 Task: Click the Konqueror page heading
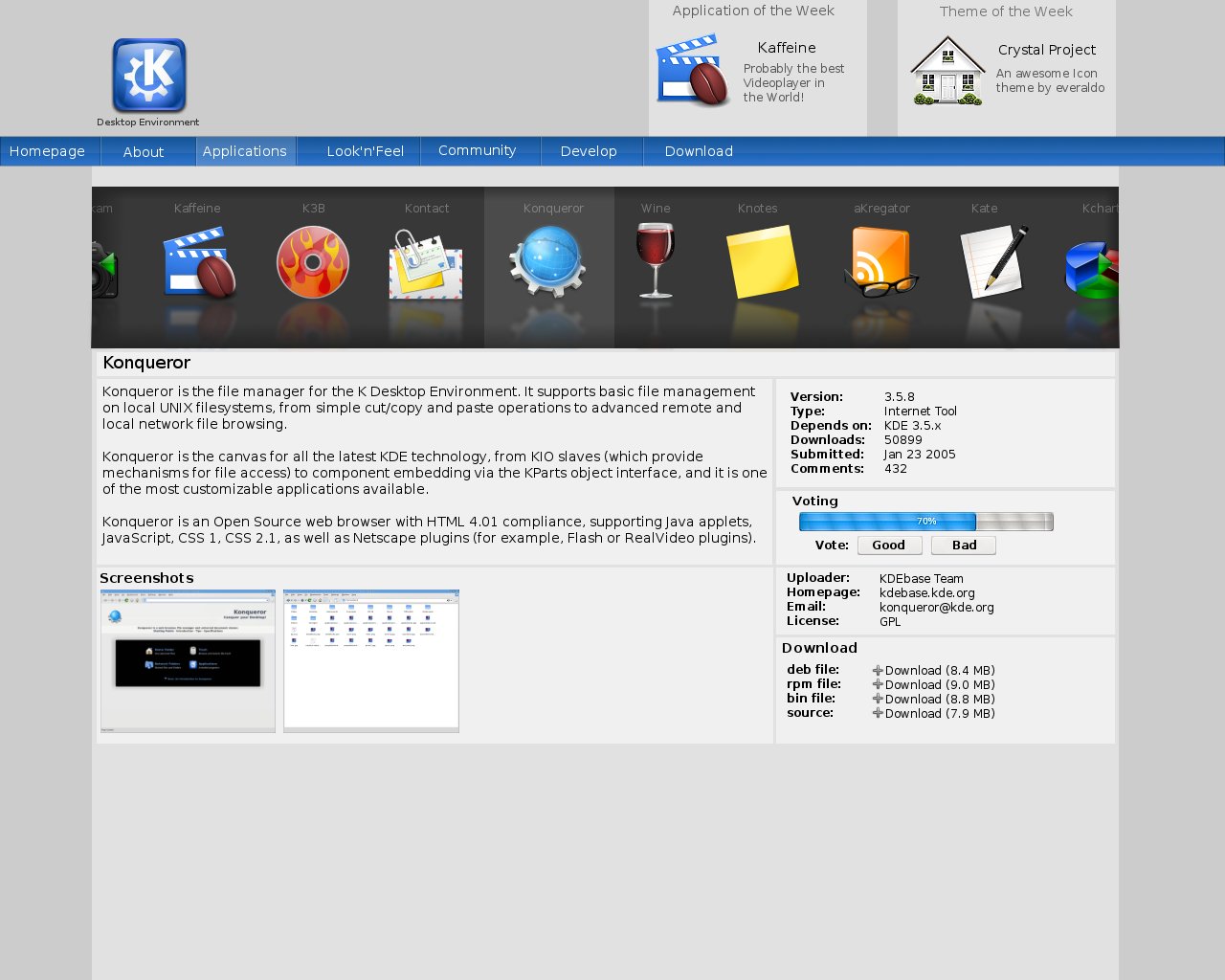tap(146, 363)
